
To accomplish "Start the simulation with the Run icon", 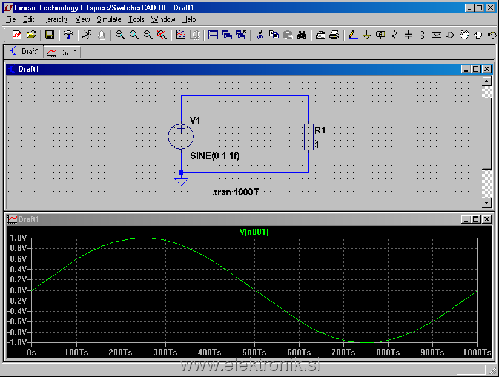I will coord(87,35).
